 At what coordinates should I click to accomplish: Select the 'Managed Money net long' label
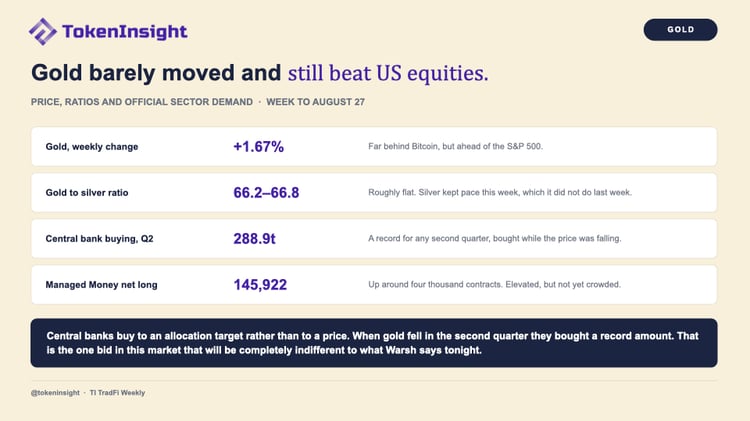pyautogui.click(x=101, y=285)
